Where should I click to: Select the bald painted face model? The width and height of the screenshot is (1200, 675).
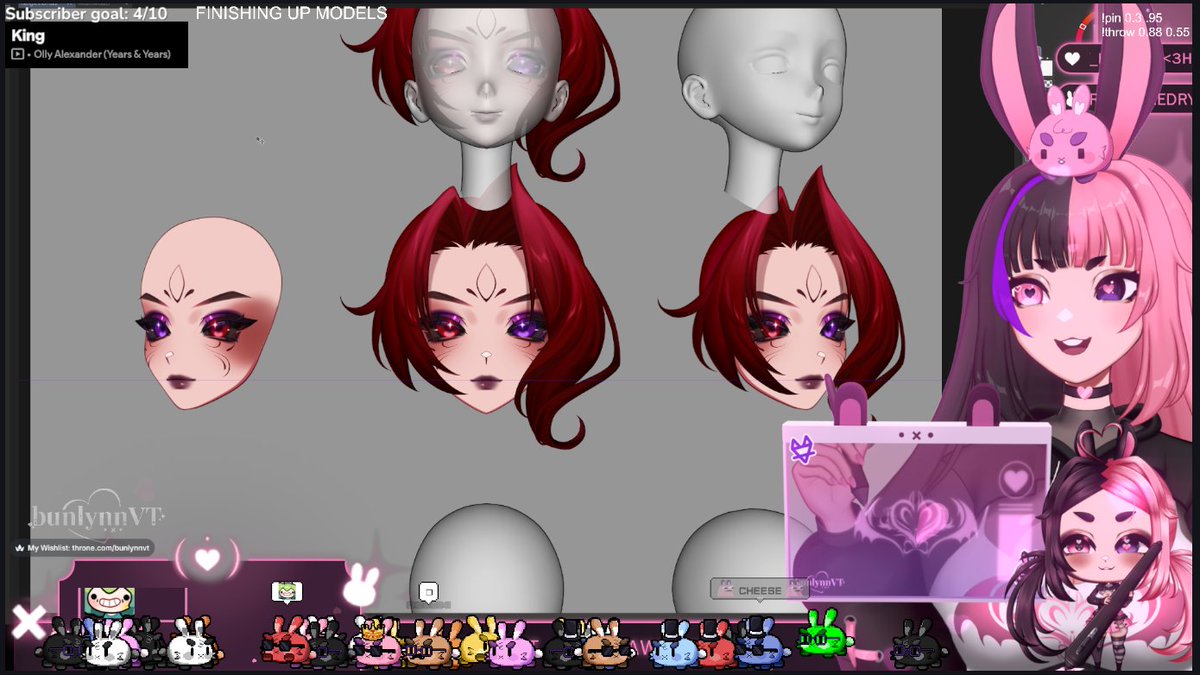click(209, 314)
